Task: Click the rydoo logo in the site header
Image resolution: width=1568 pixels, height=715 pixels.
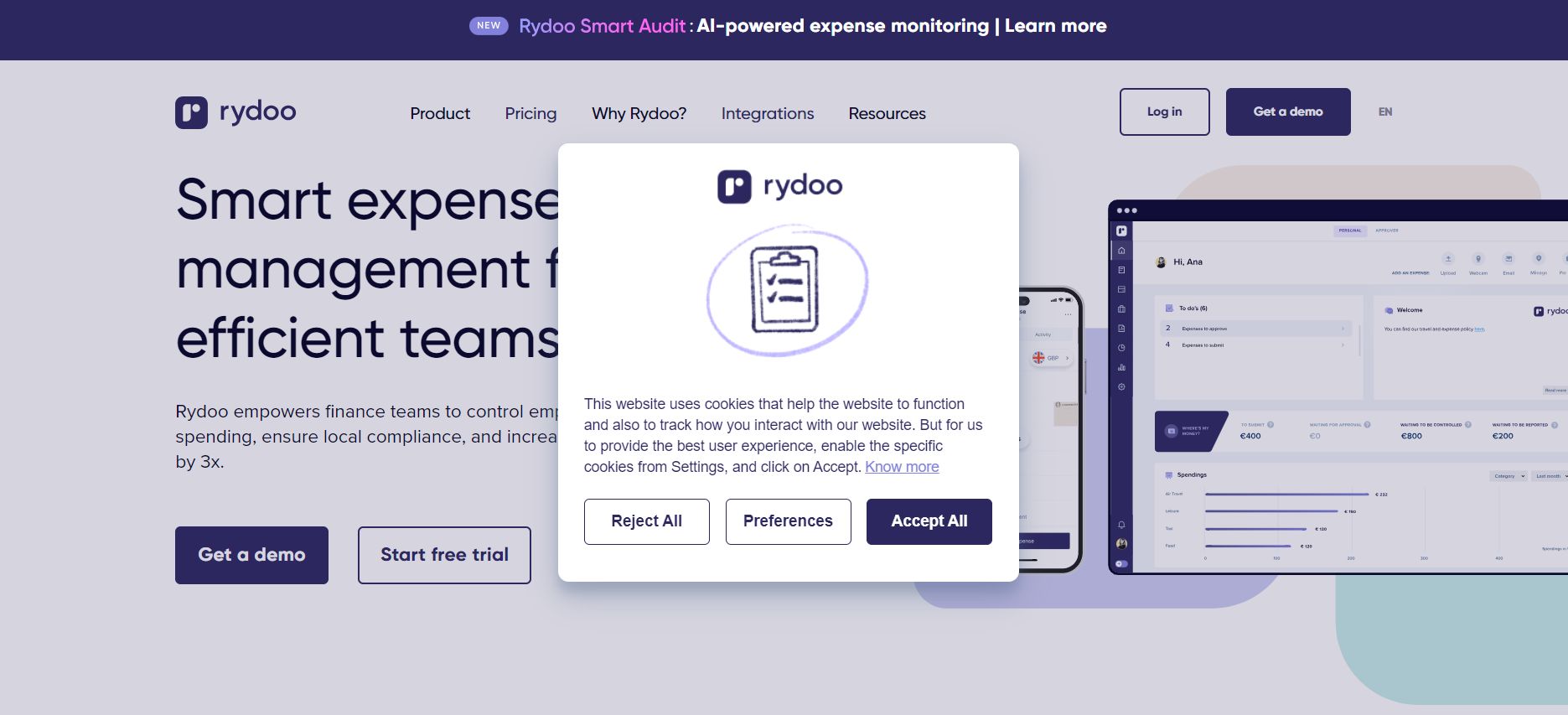Action: point(235,112)
